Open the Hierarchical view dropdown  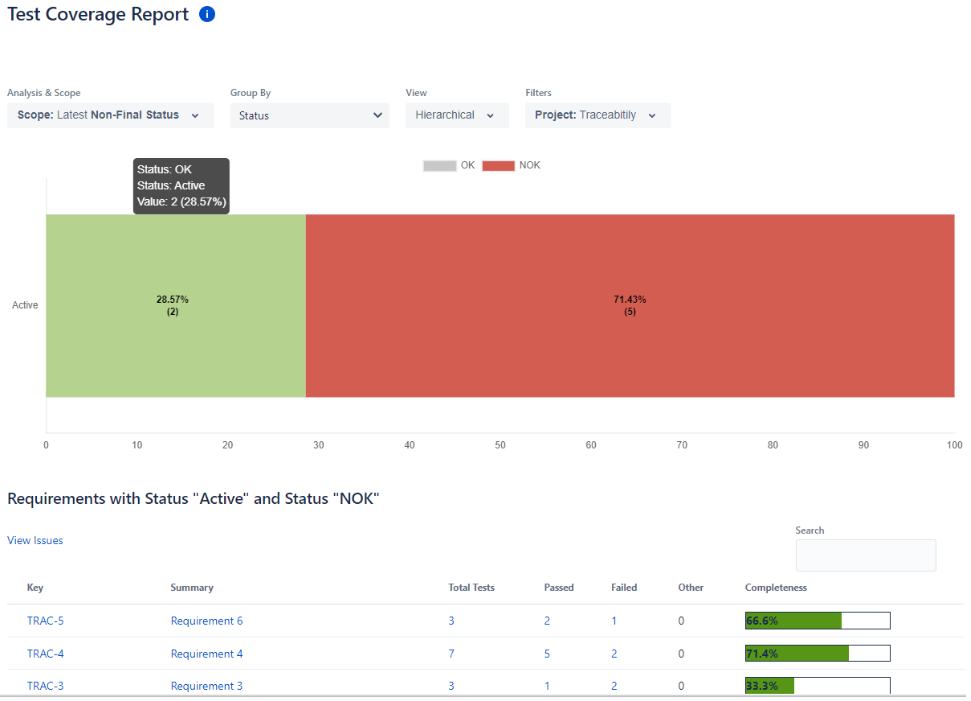tap(457, 115)
